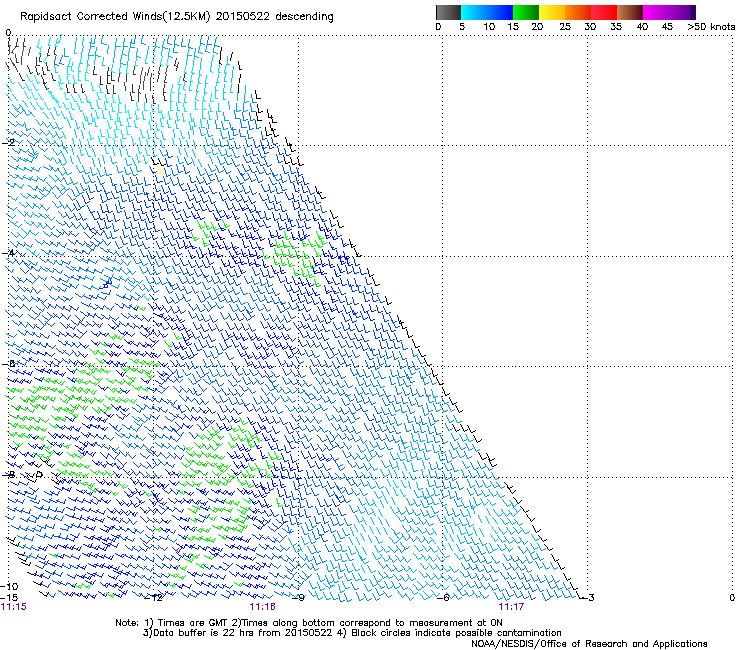The height and width of the screenshot is (650, 740).
Task: Click the note 'Black circles indicate possible contamination'
Action: (x=456, y=633)
